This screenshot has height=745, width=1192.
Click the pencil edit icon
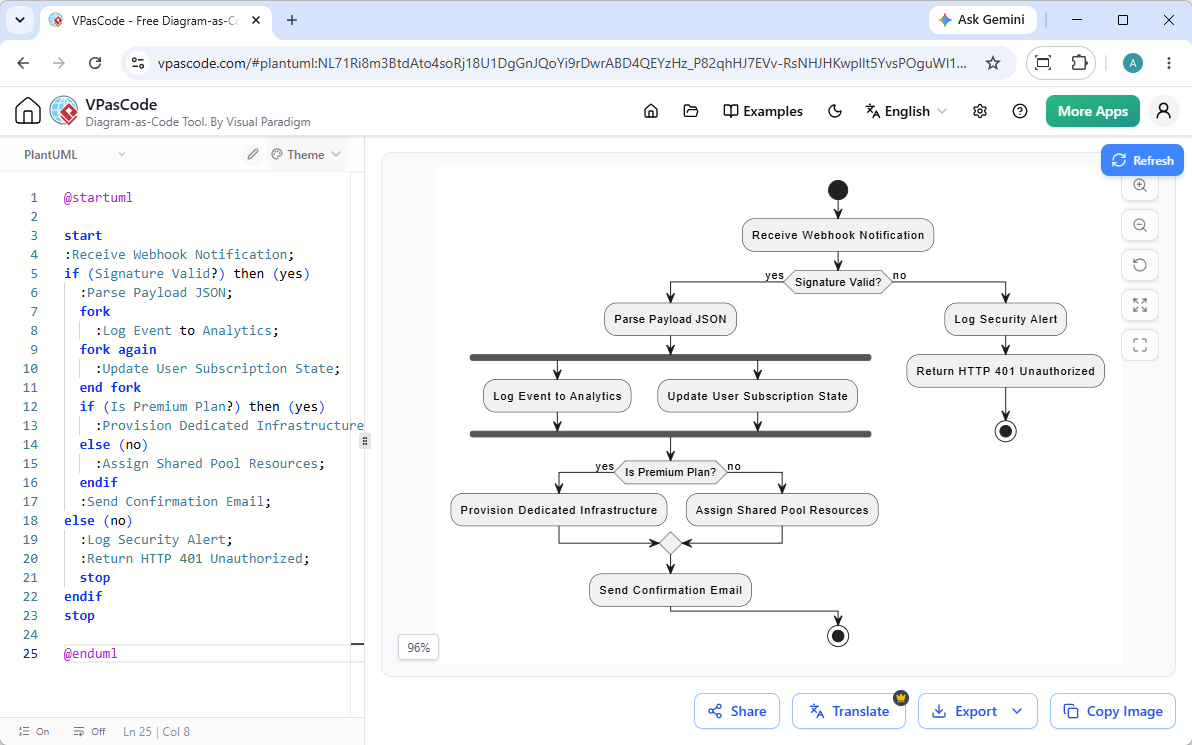click(253, 154)
